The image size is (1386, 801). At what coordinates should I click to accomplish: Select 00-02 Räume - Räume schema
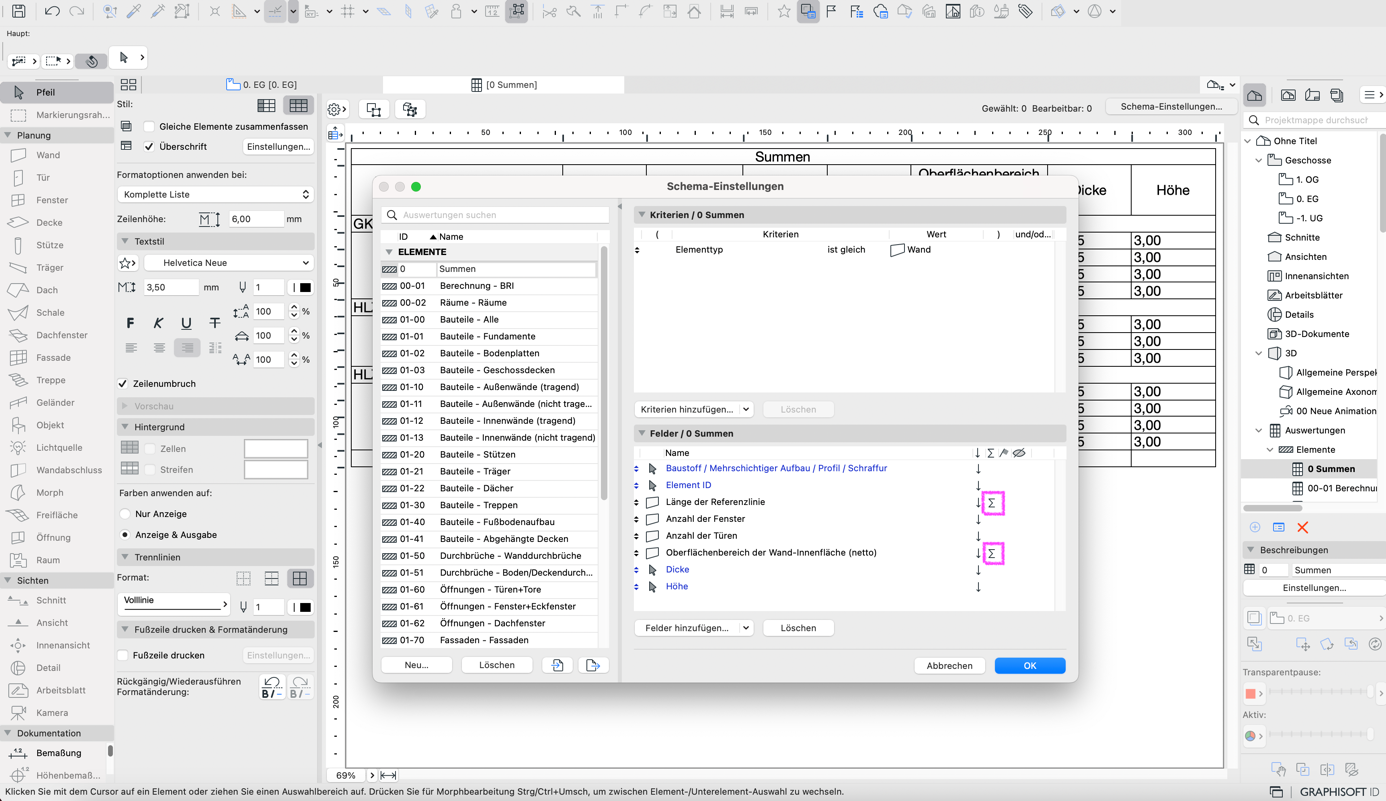(489, 303)
